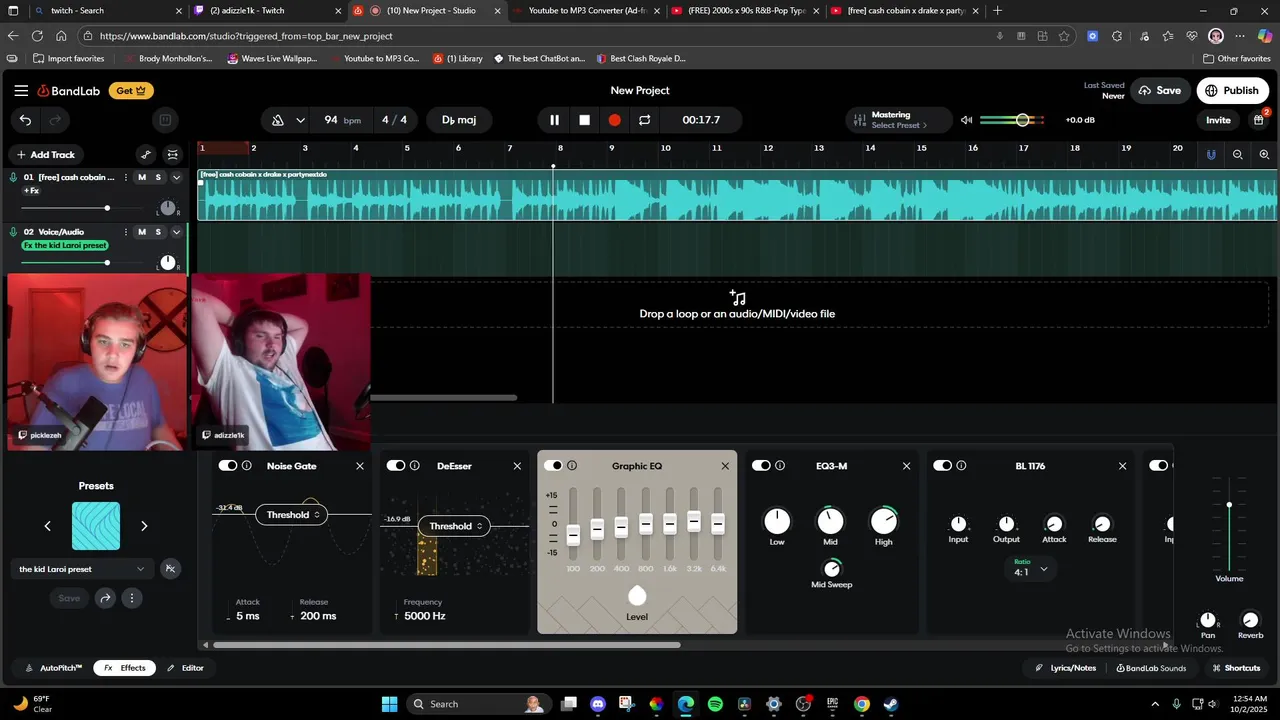1280x720 pixels.
Task: Bypass all effects with the Fx-off icon
Action: 170,569
